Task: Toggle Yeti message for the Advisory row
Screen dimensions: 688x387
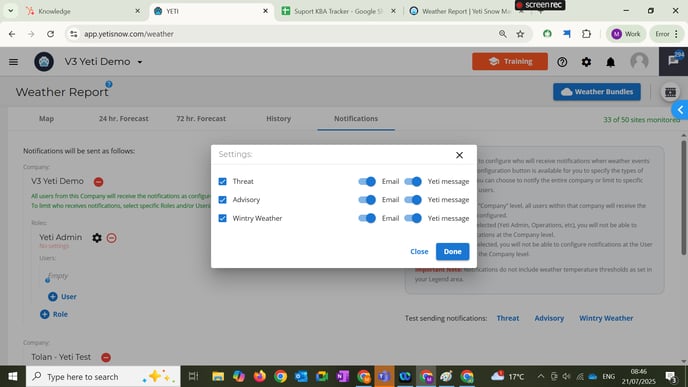Action: pyautogui.click(x=413, y=200)
